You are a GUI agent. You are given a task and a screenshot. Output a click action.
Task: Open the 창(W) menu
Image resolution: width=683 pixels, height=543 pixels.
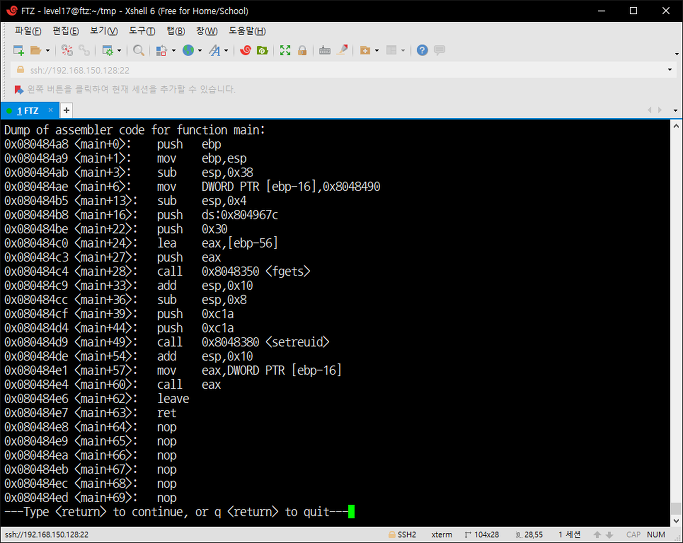pyautogui.click(x=207, y=31)
